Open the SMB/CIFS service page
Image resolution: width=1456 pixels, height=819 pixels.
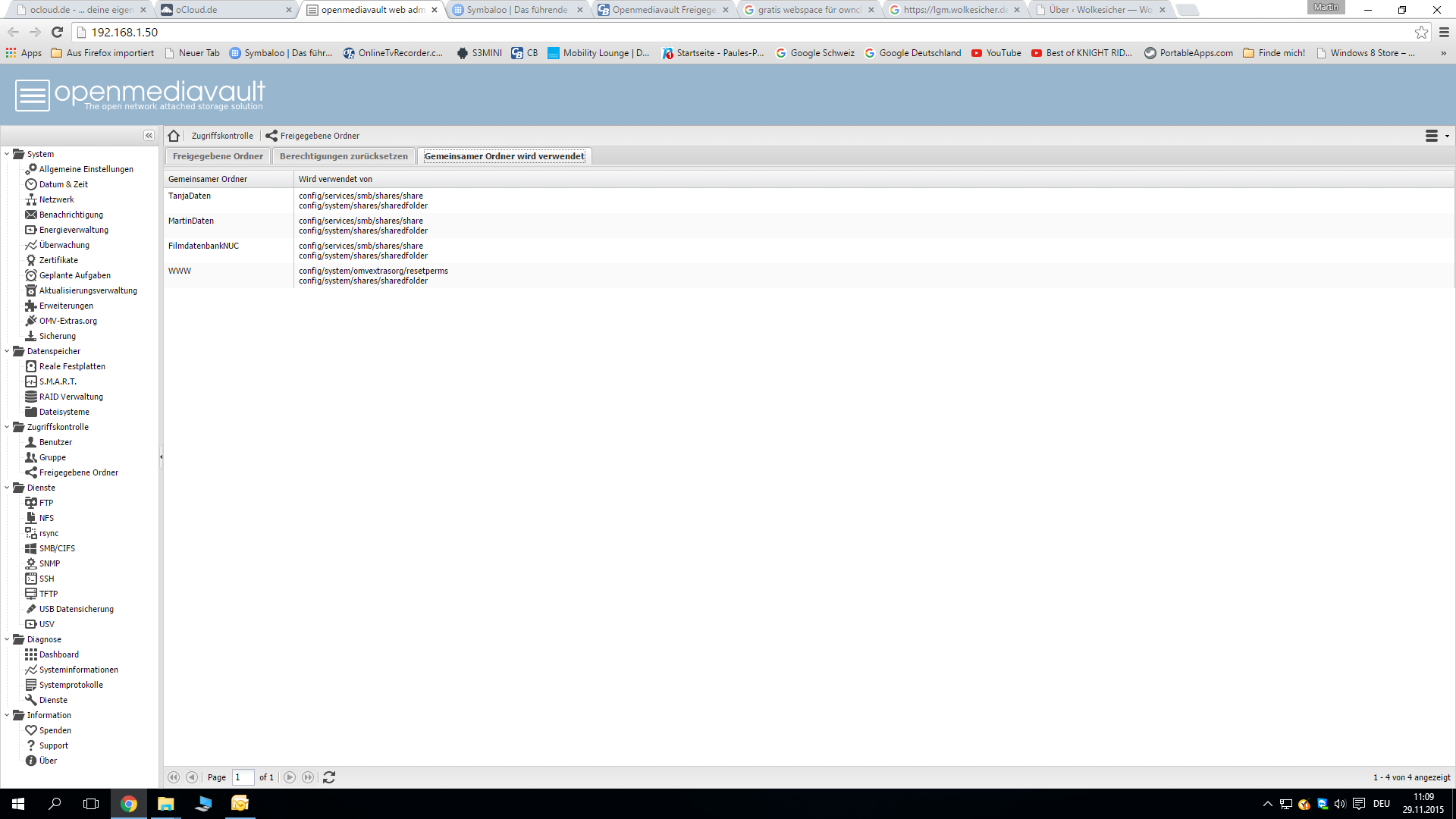coord(57,548)
